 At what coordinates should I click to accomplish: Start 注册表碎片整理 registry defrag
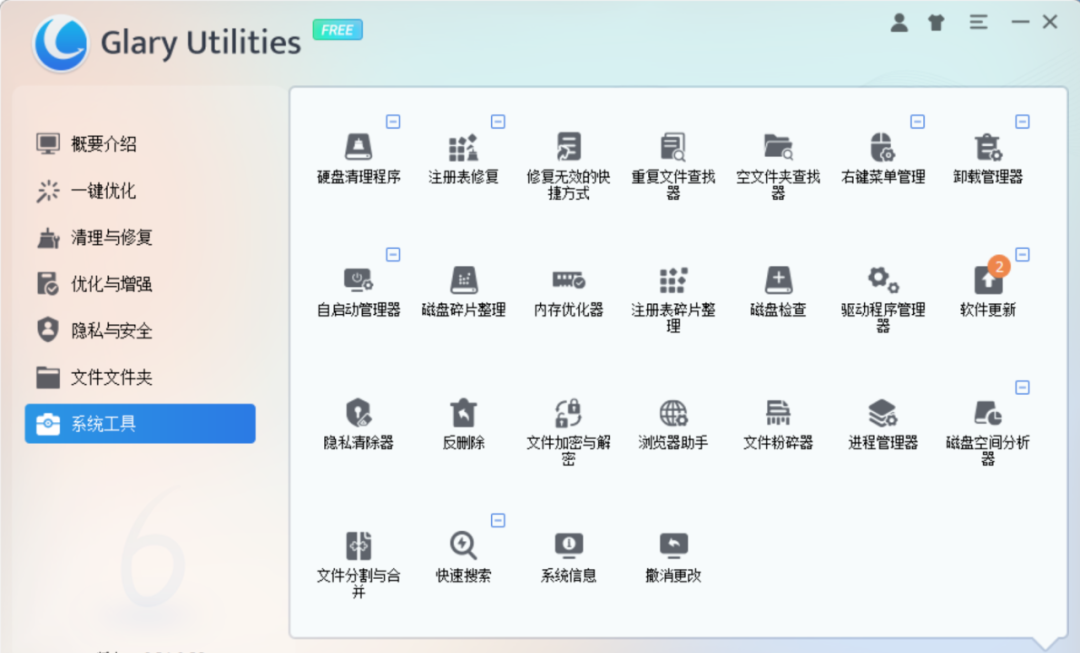point(673,300)
